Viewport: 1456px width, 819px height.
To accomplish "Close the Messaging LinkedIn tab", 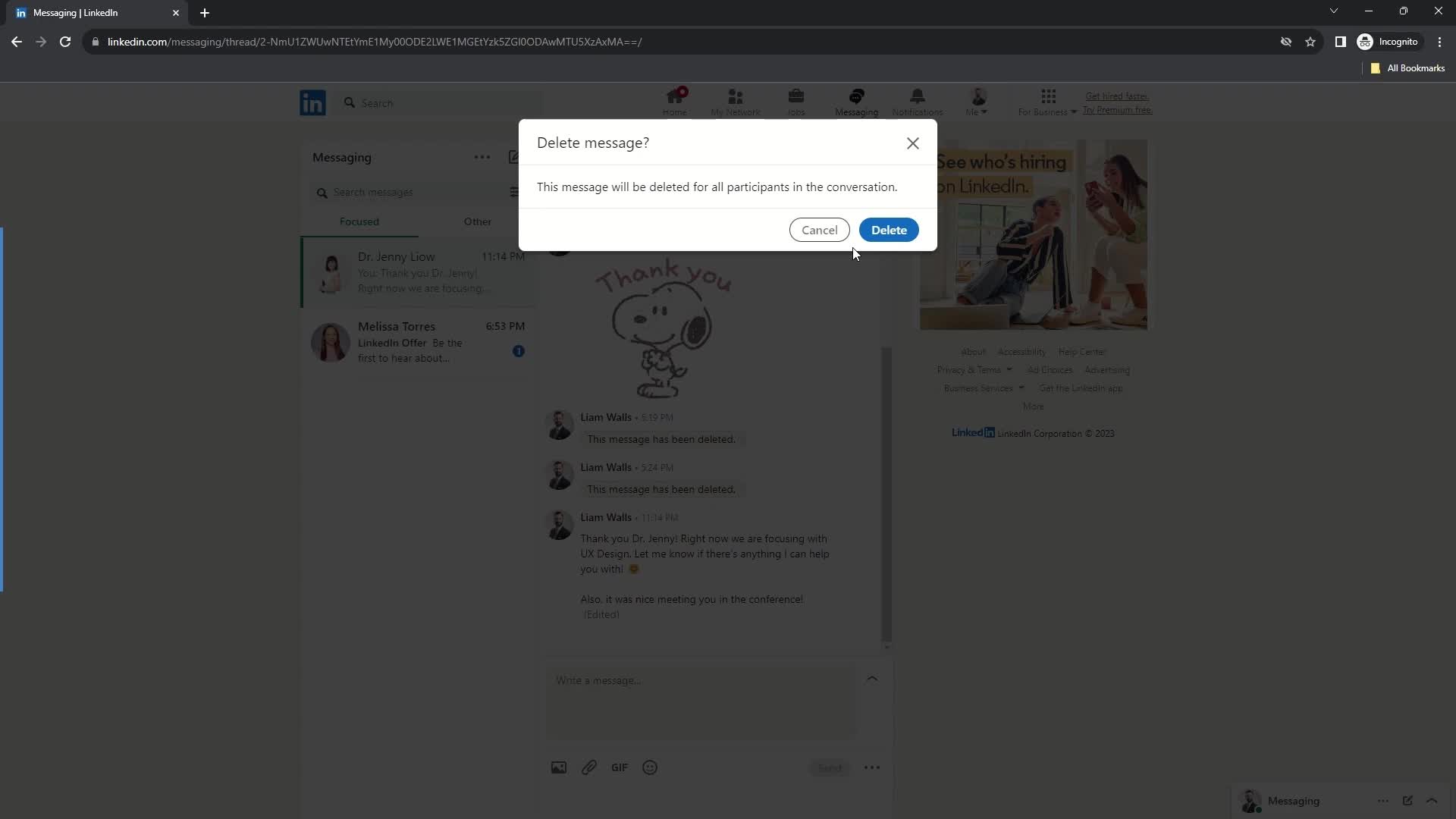I will click(x=176, y=13).
